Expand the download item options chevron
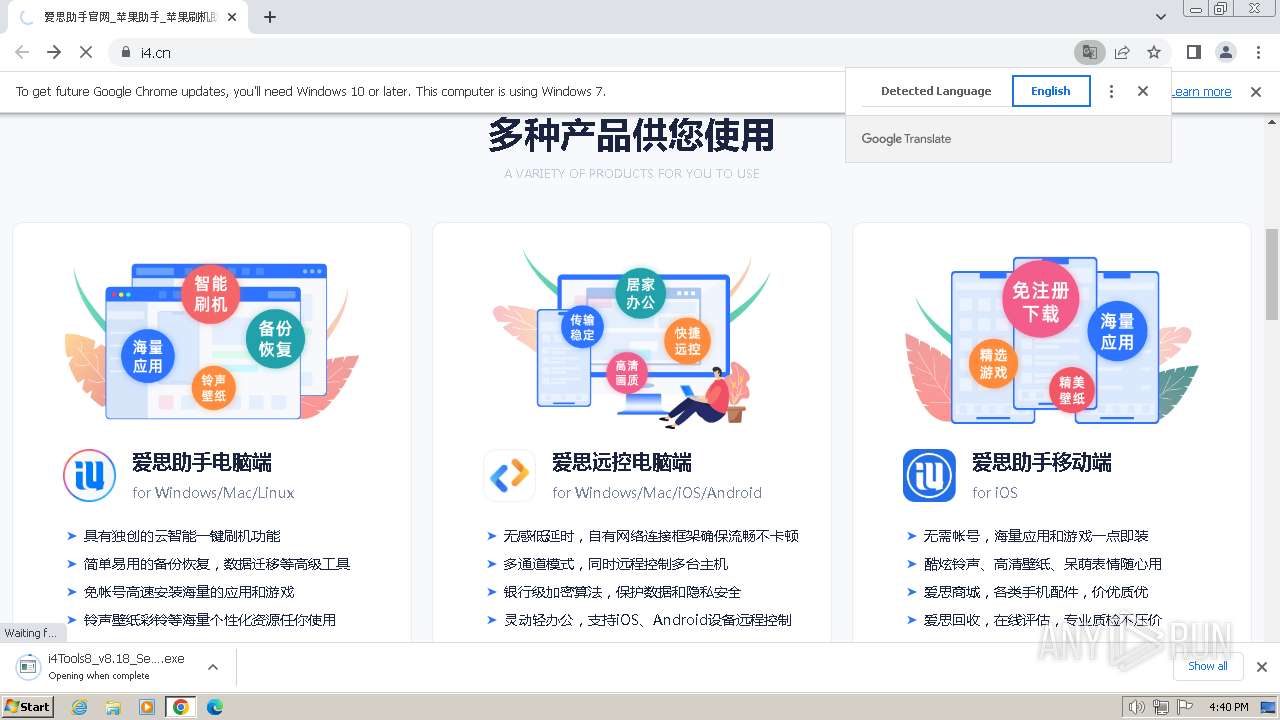 [x=213, y=667]
